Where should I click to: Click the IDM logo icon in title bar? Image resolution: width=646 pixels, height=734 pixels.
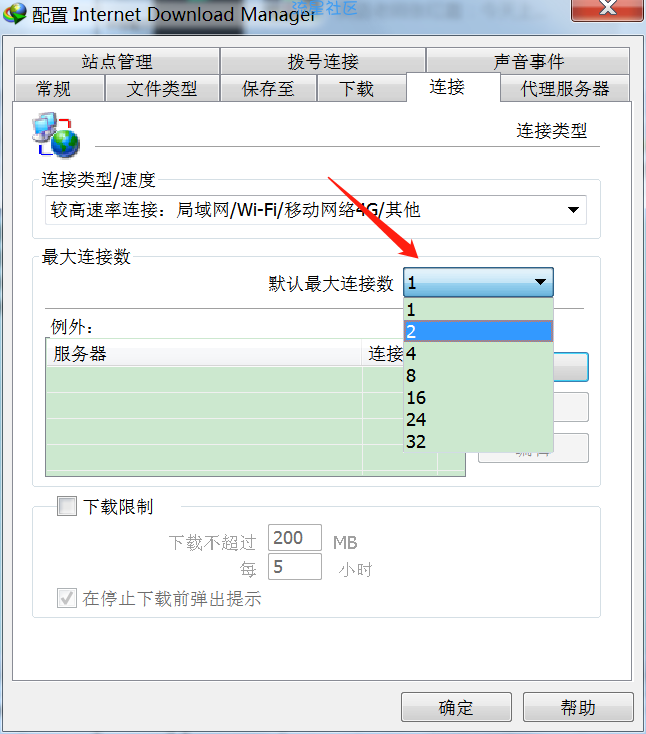(15, 13)
